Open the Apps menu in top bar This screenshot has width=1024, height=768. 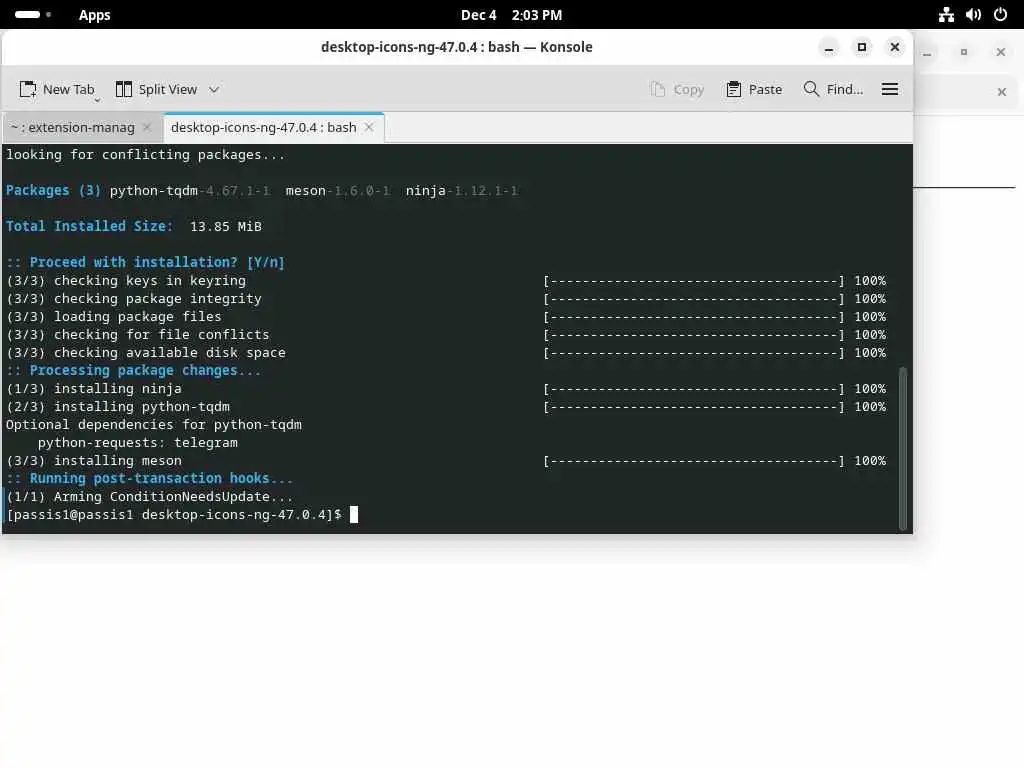[94, 15]
